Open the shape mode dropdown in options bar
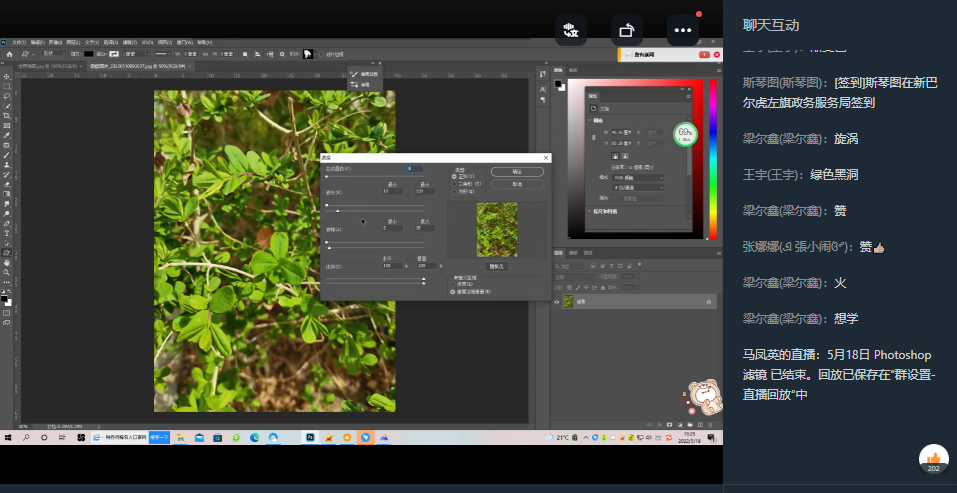Viewport: 957px width, 493px height. point(53,54)
